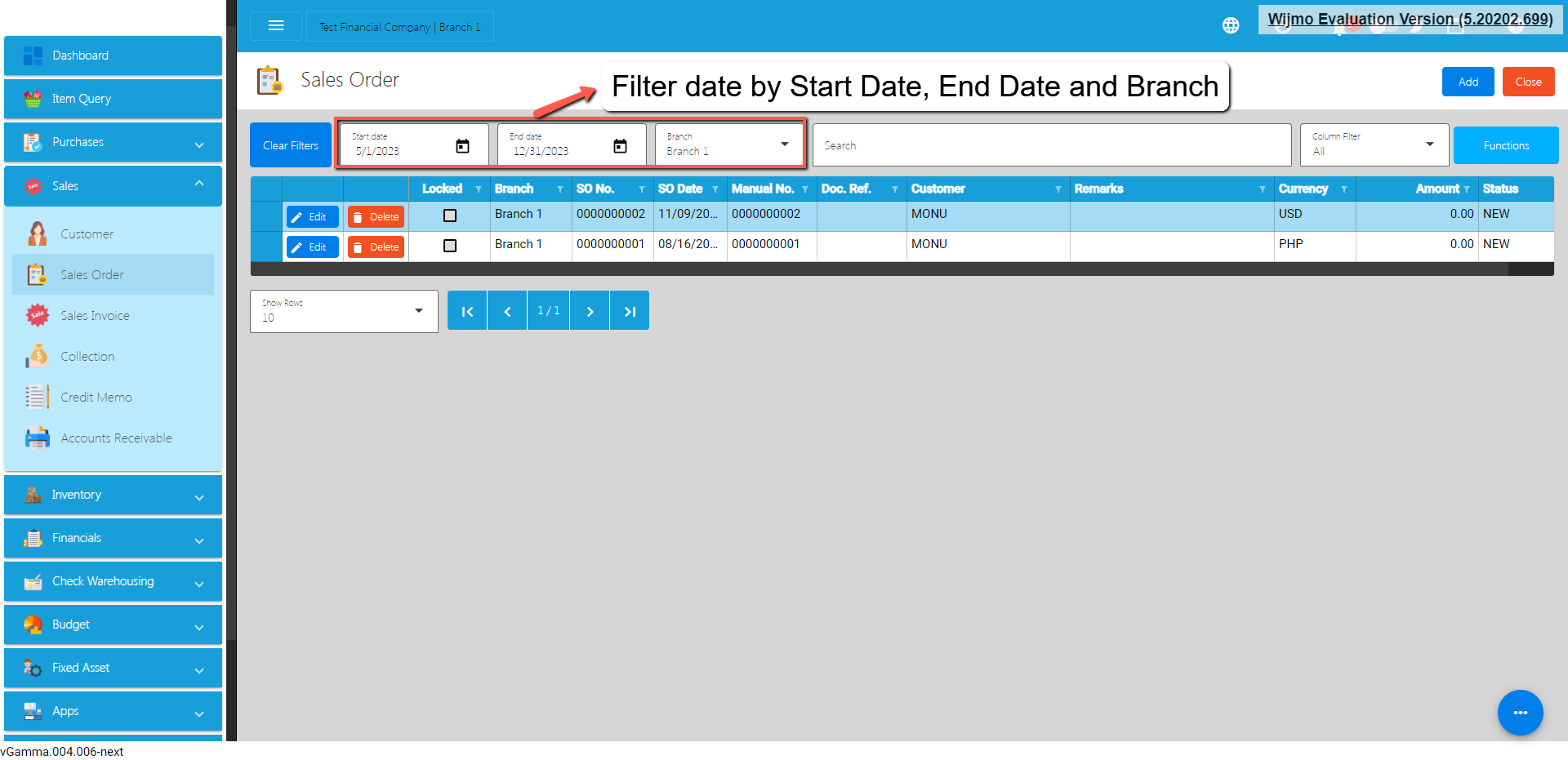Go to the last page of results
The height and width of the screenshot is (760, 1568).
pyautogui.click(x=629, y=311)
